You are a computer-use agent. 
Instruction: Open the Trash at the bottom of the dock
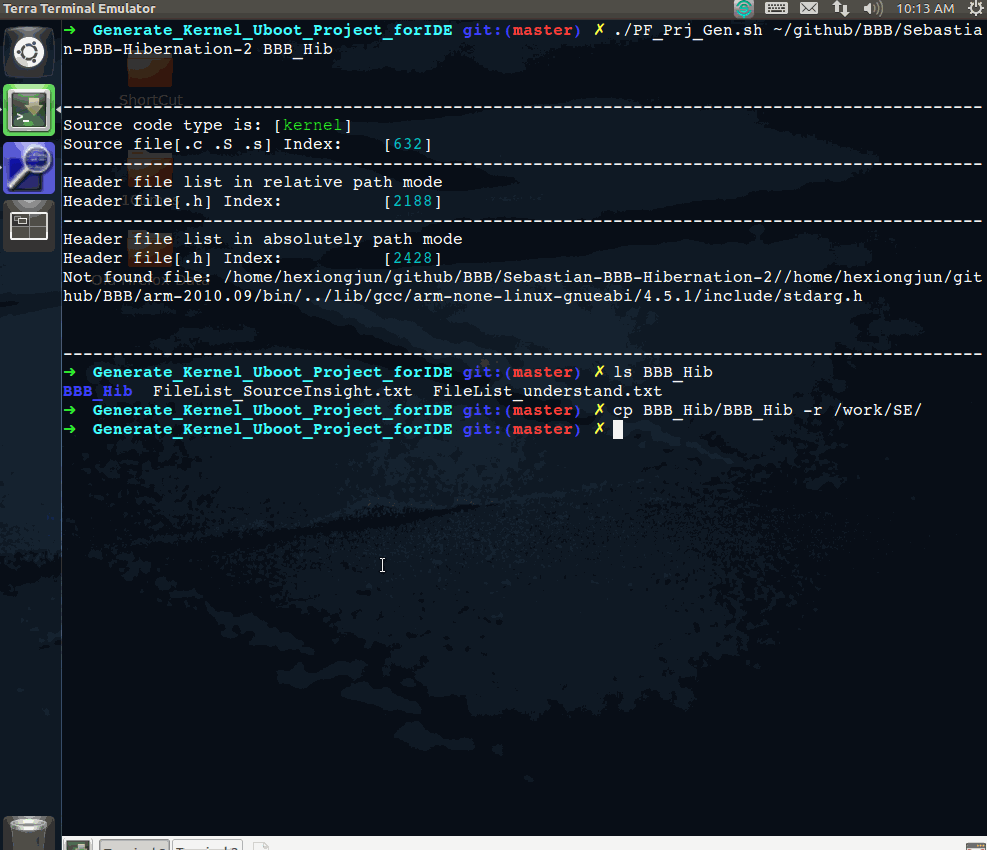[29, 831]
